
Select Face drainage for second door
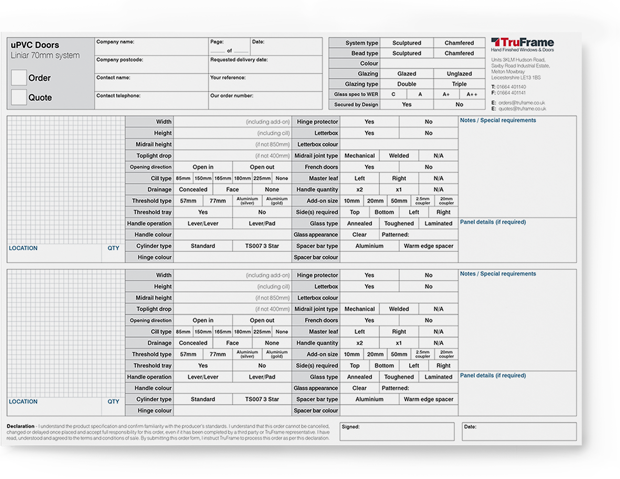pyautogui.click(x=232, y=343)
